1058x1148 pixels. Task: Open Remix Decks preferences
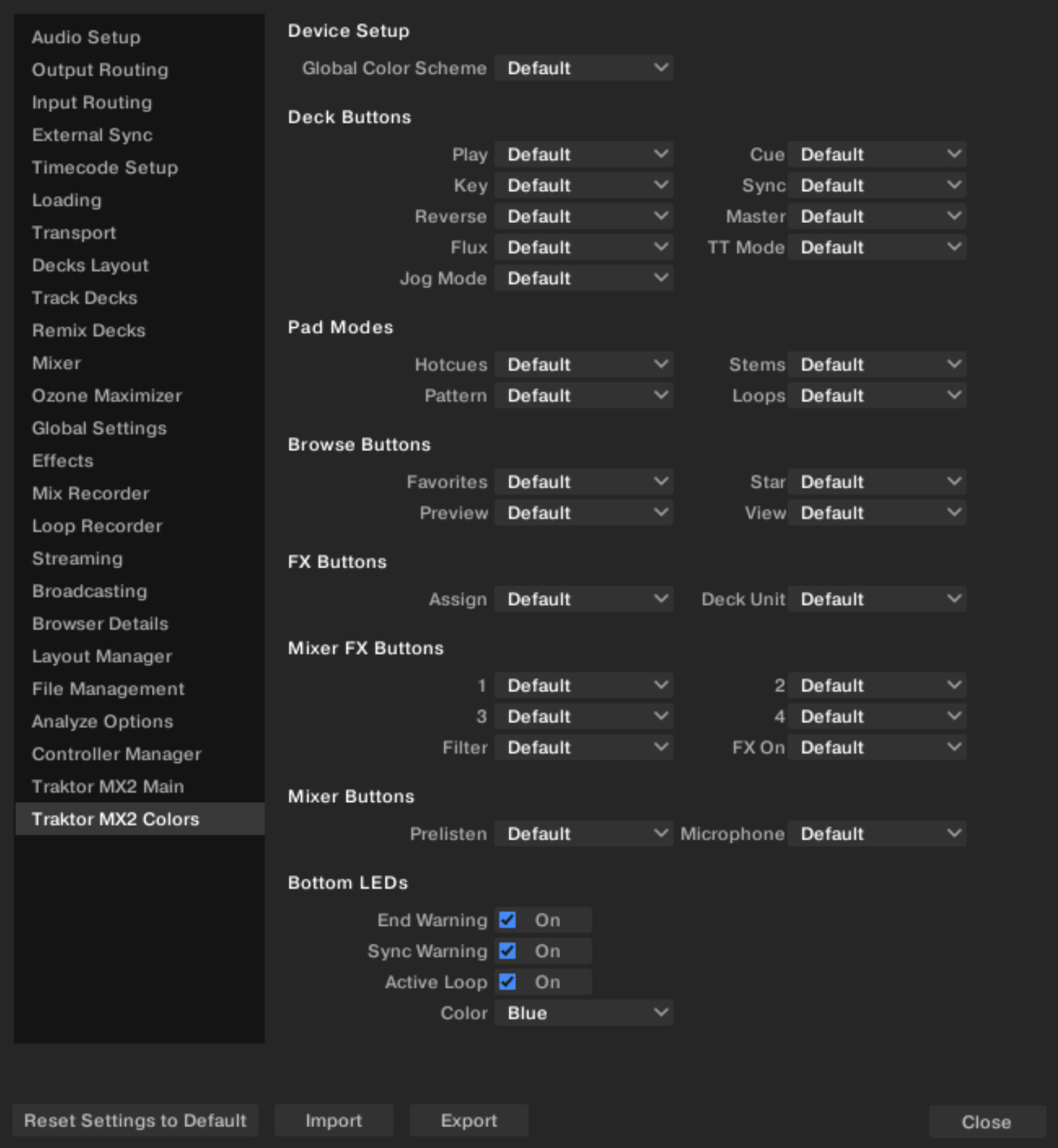pos(140,330)
